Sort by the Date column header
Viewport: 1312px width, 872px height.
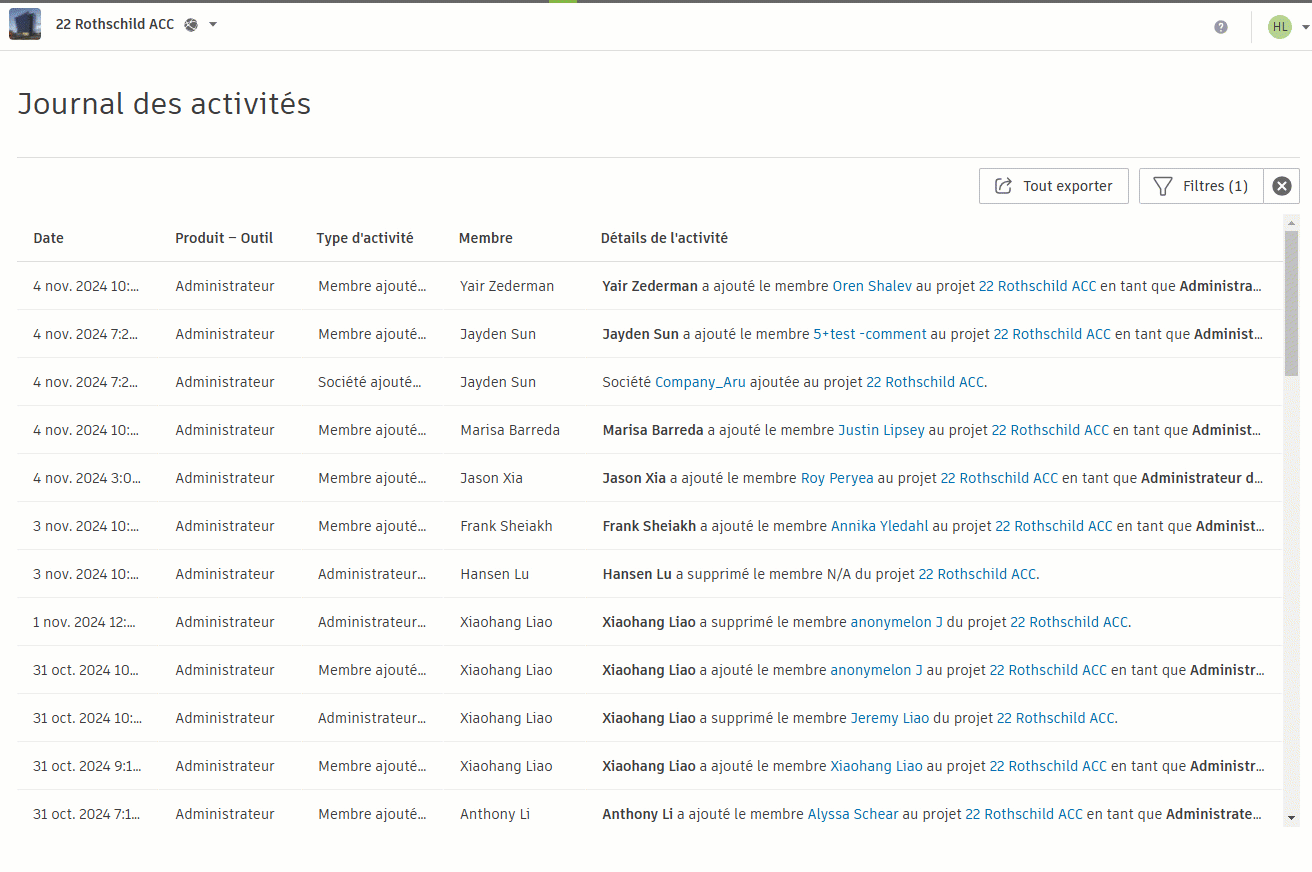(x=48, y=238)
